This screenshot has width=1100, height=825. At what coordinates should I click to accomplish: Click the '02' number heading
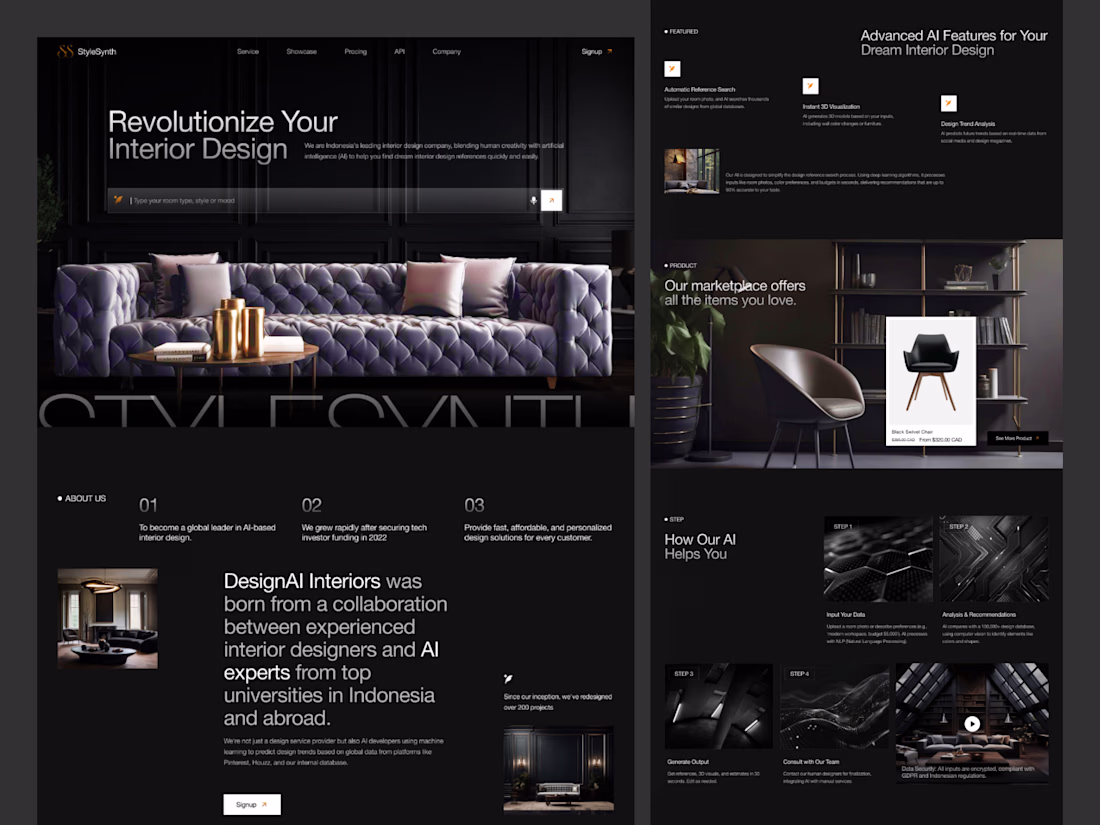pos(311,505)
